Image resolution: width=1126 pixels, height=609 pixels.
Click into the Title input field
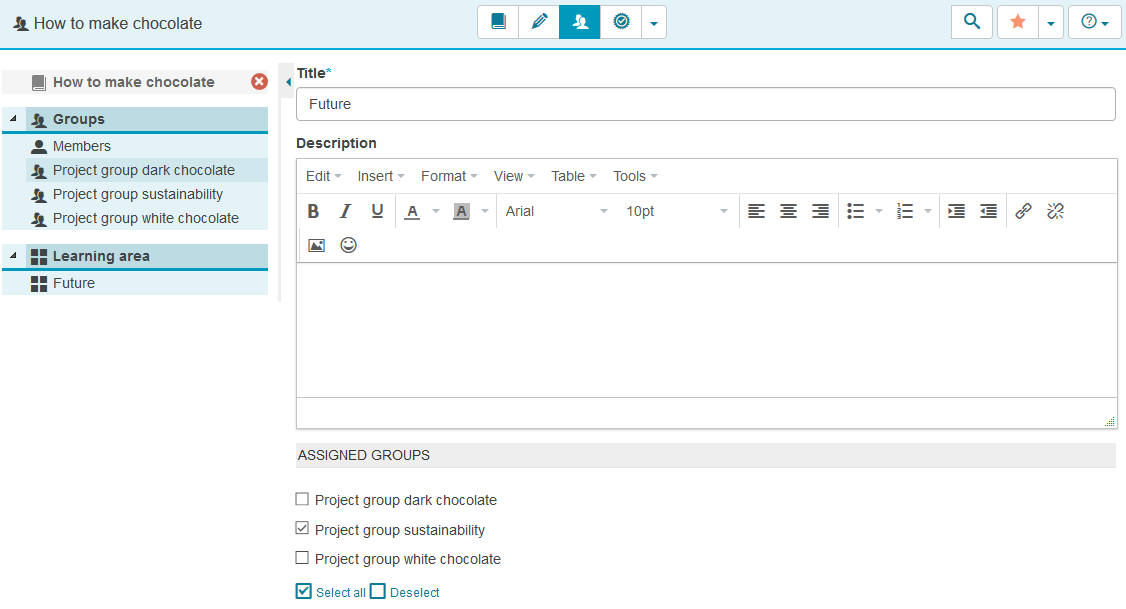pos(705,104)
